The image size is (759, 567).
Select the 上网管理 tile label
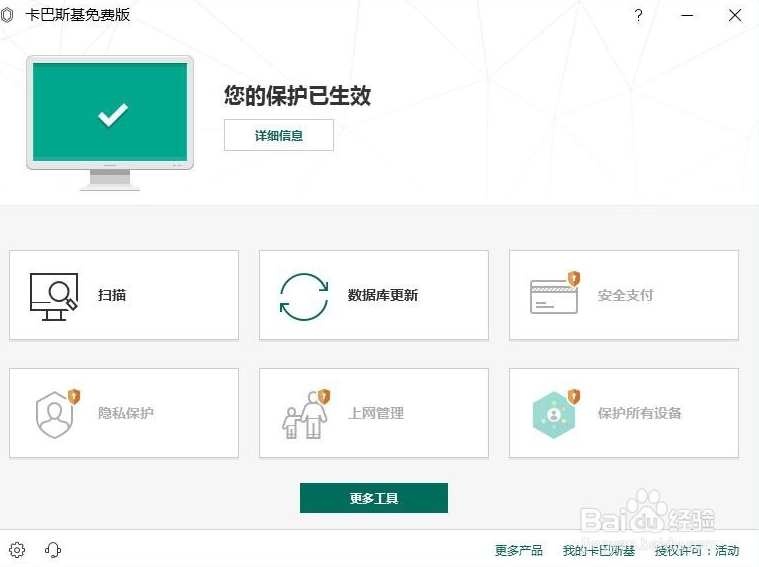pyautogui.click(x=376, y=413)
